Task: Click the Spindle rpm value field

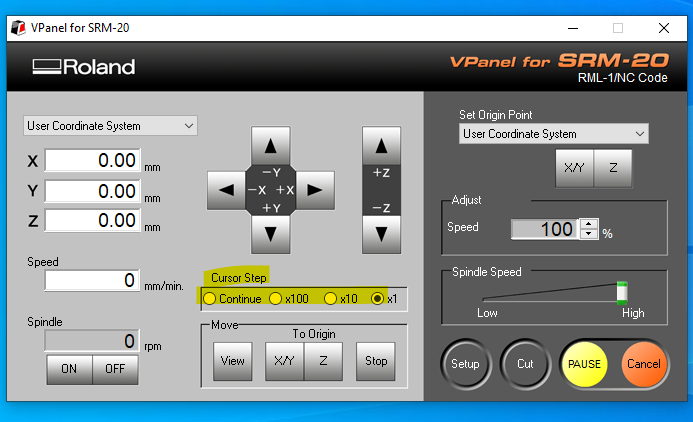Action: click(x=92, y=341)
